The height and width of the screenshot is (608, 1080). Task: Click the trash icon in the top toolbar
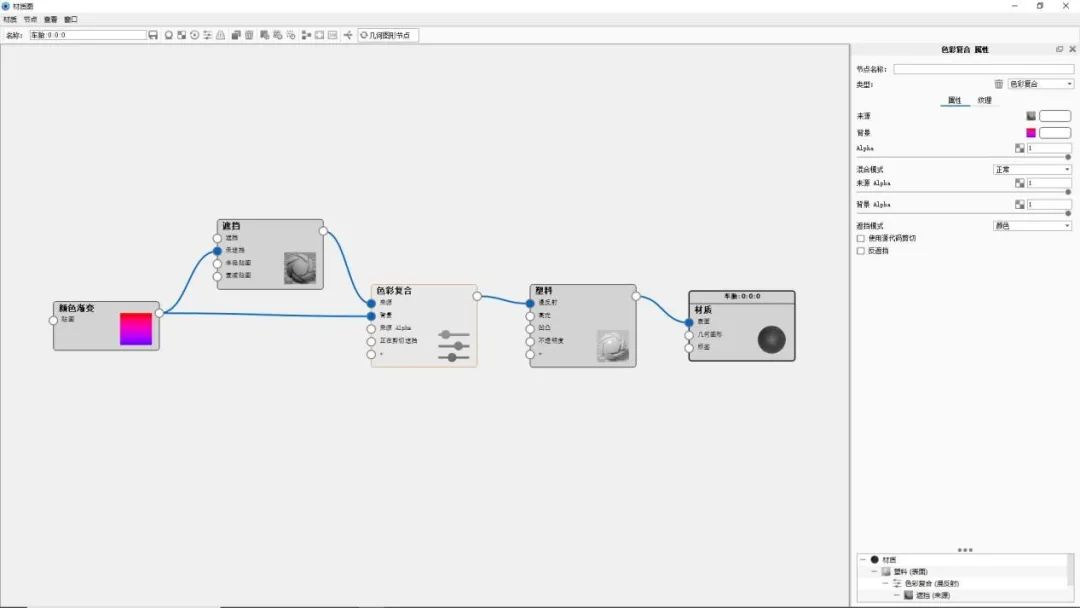tap(249, 35)
